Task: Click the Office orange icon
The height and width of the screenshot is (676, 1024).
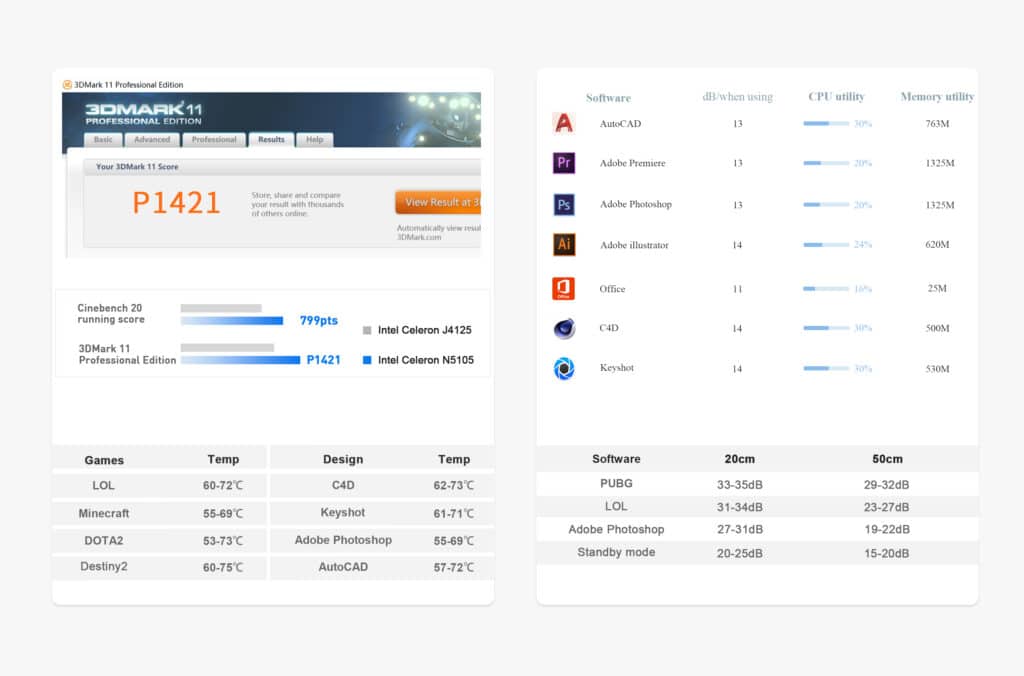Action: [564, 288]
